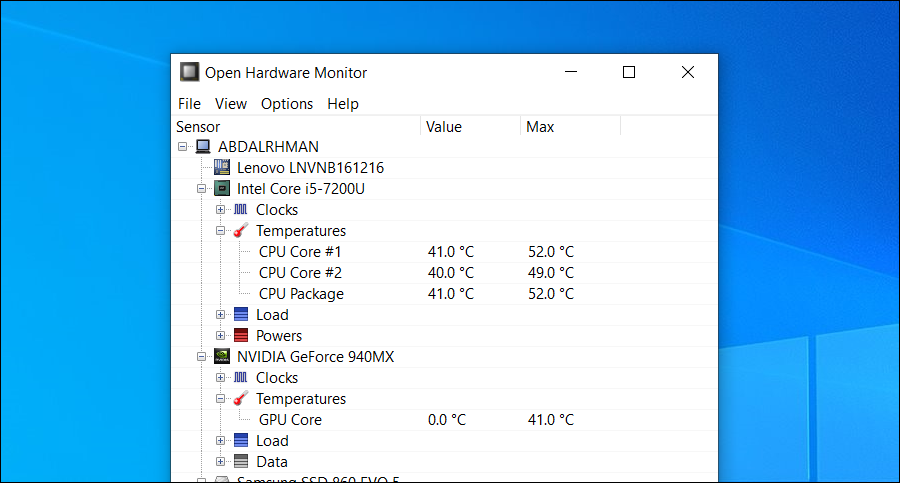900x483 pixels.
Task: Expand the CPU Powers node
Action: click(221, 336)
